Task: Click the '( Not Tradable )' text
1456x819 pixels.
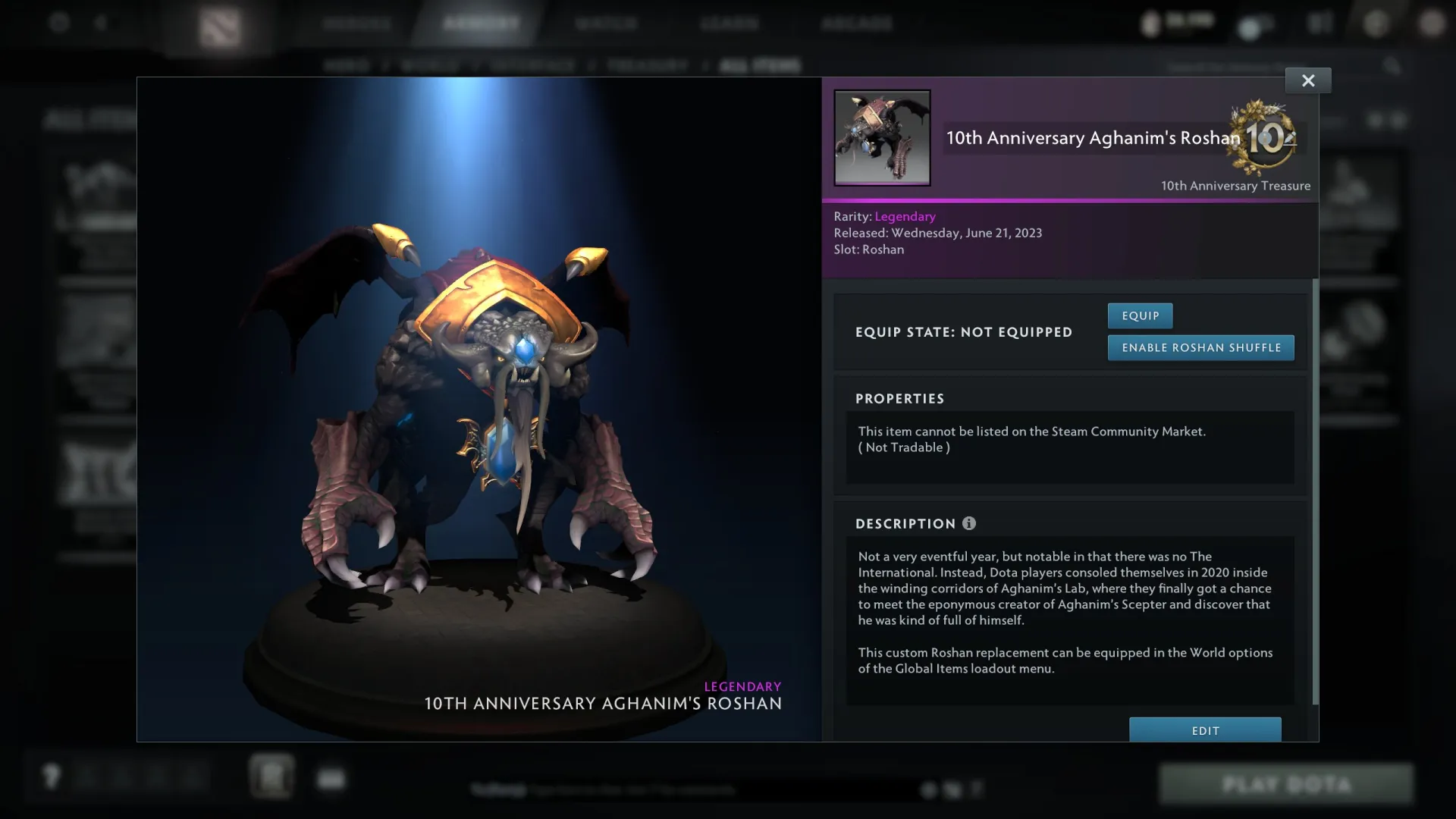Action: click(x=904, y=447)
